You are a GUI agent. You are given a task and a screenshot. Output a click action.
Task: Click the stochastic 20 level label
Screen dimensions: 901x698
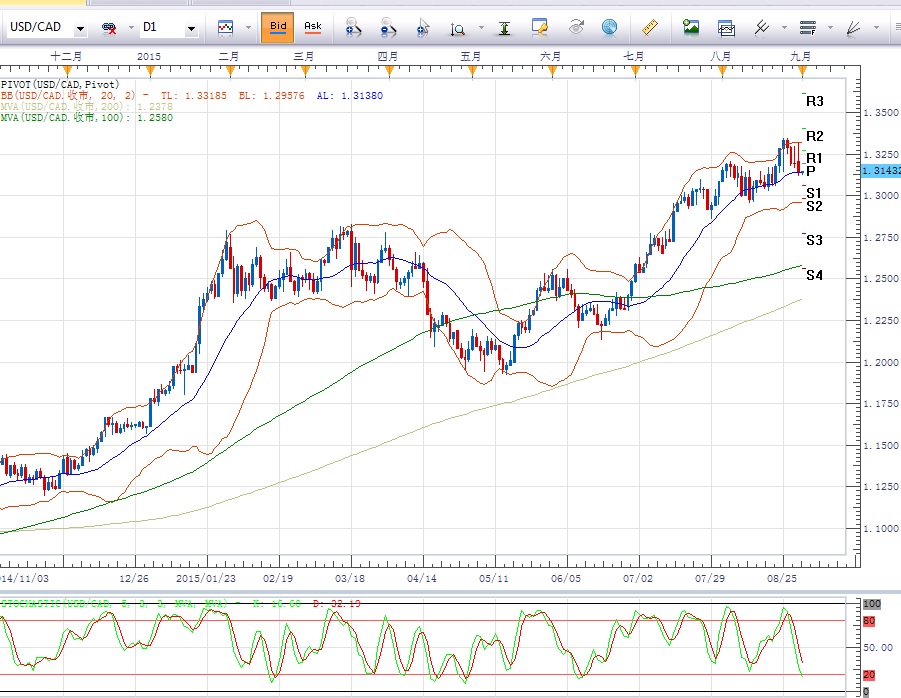pos(869,675)
